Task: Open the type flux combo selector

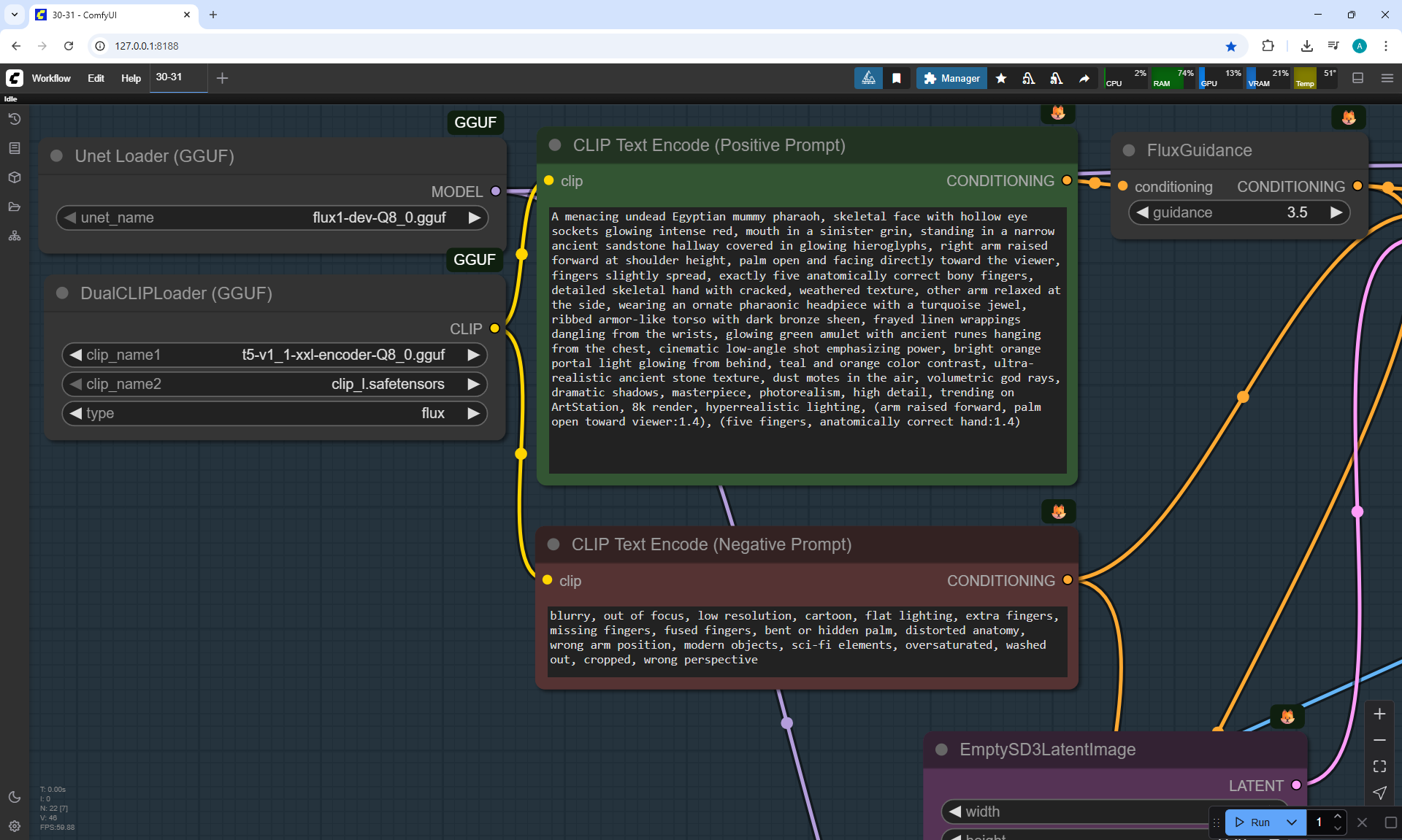Action: (x=275, y=413)
